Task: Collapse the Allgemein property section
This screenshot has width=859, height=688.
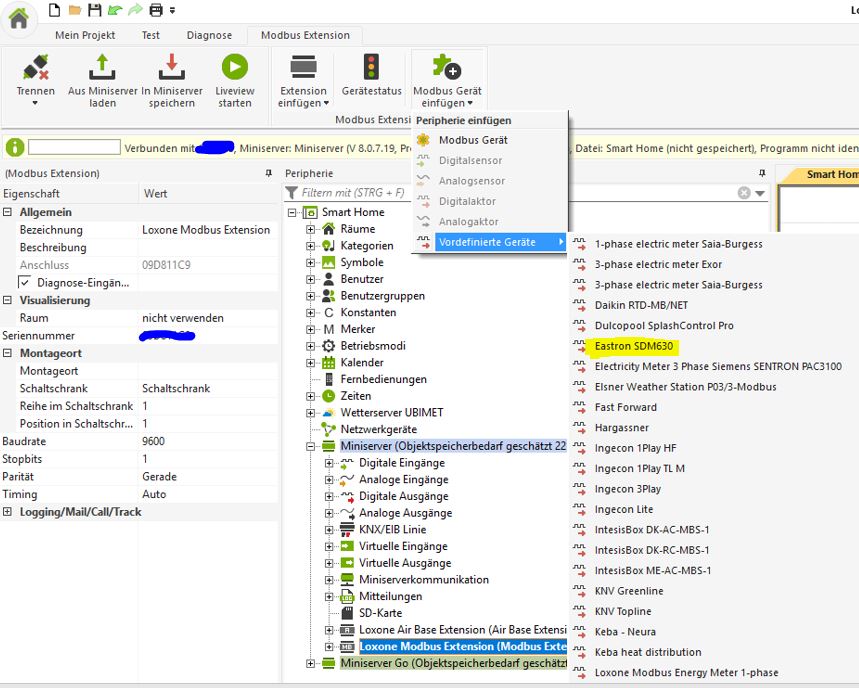Action: (9, 212)
